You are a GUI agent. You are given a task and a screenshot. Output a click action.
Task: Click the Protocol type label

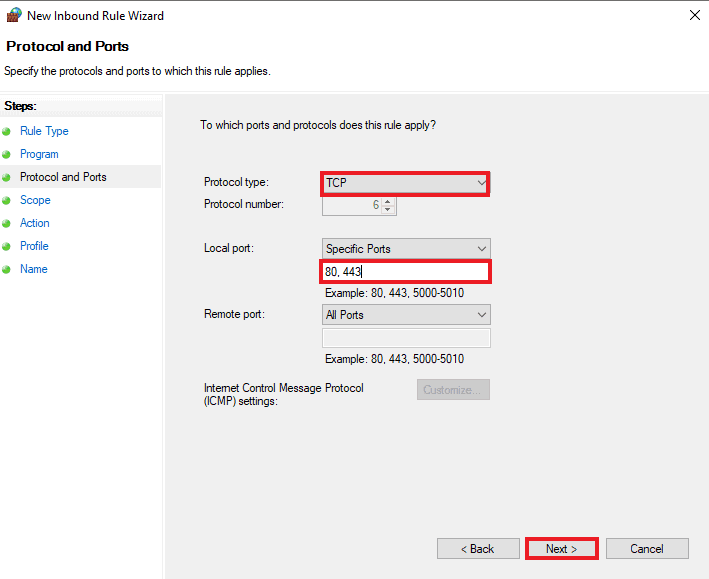tap(236, 182)
